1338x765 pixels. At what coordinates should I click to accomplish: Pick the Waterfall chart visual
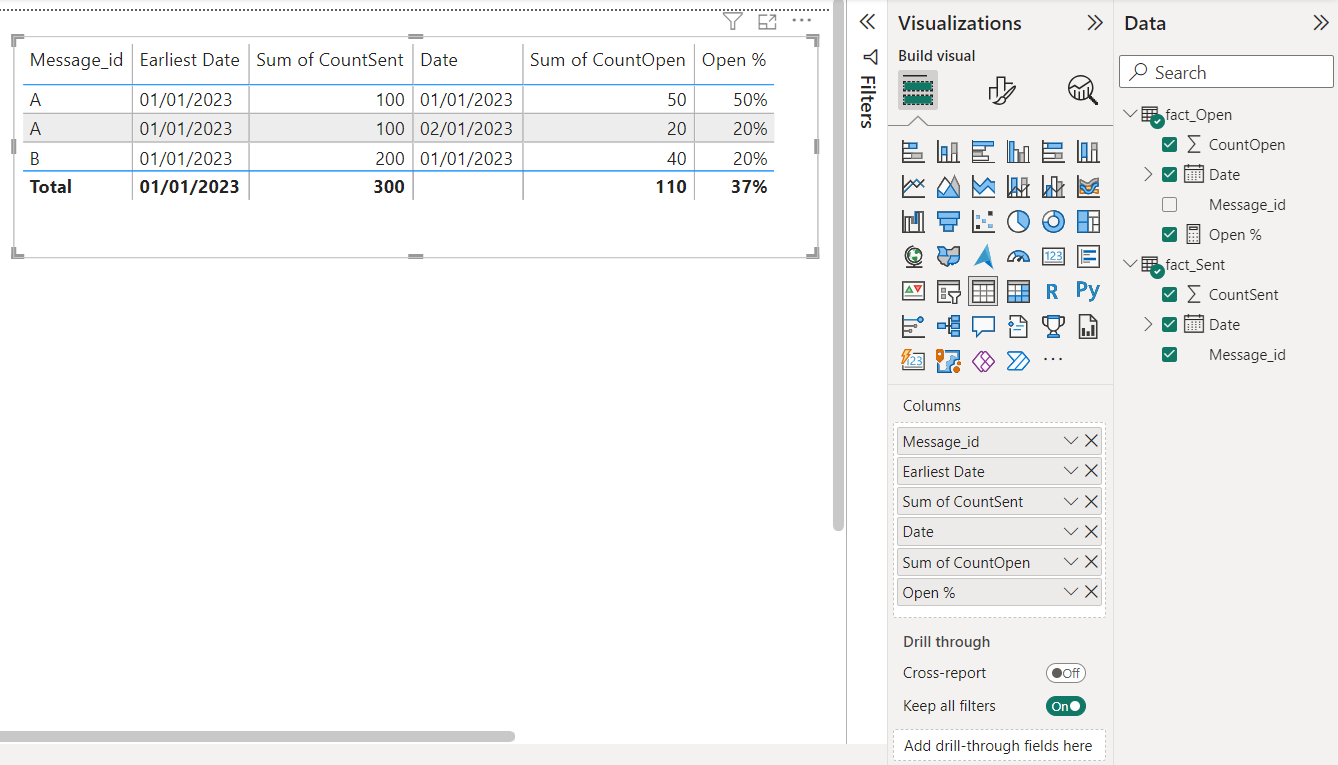(913, 222)
